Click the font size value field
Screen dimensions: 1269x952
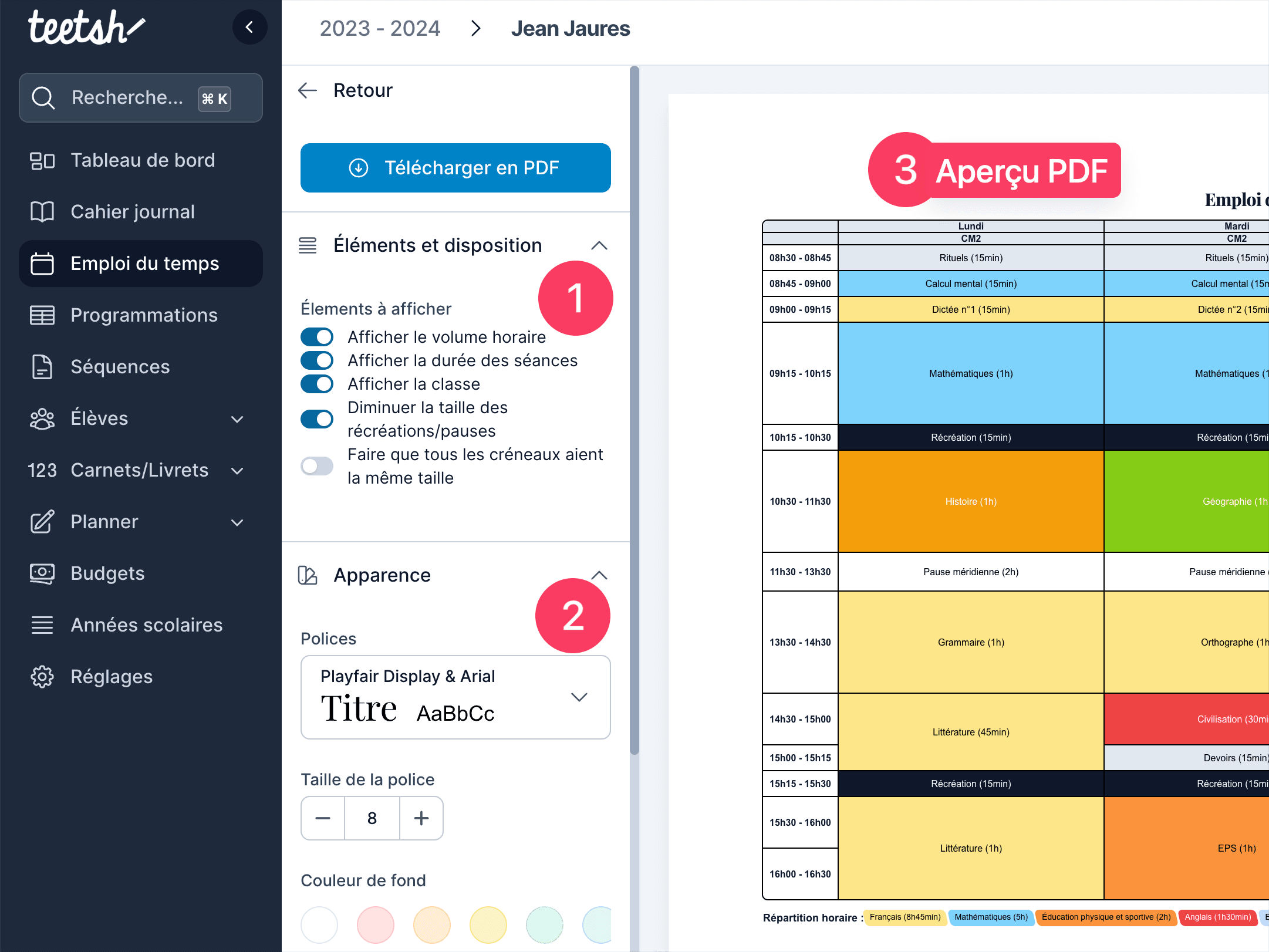372,818
